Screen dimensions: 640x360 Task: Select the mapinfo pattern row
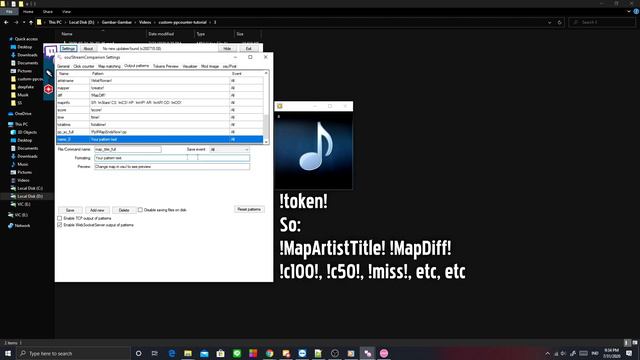click(x=160, y=102)
